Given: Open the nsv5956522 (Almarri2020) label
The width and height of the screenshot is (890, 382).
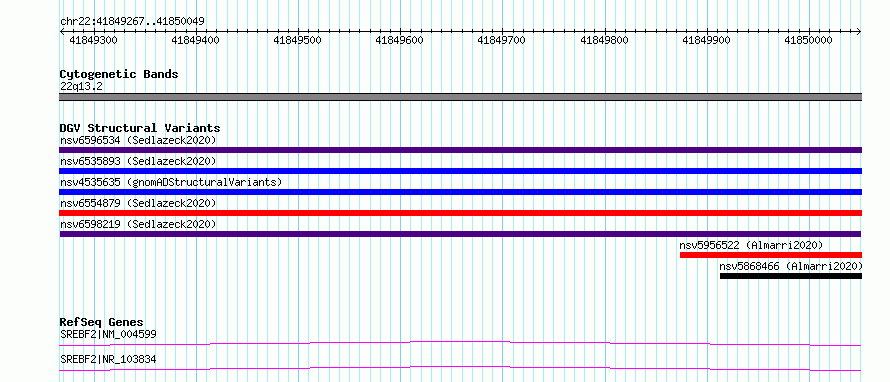Looking at the screenshot, I should click(751, 245).
